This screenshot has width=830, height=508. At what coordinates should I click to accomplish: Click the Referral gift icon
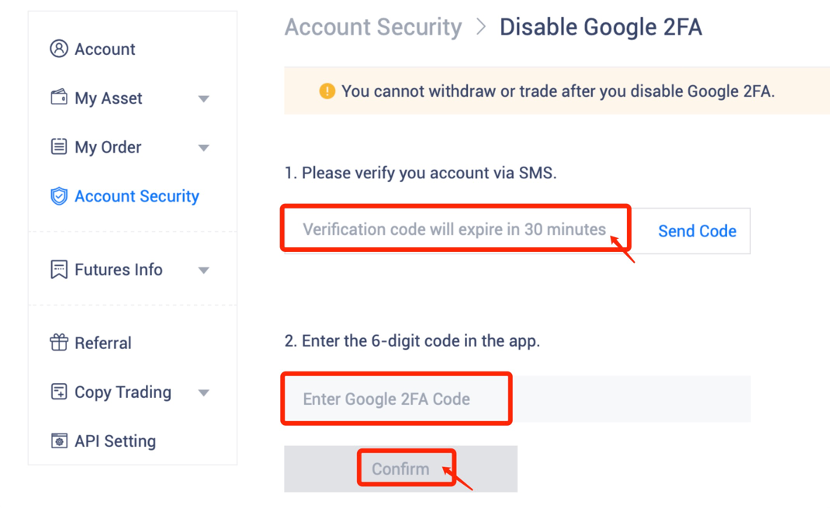click(x=59, y=343)
